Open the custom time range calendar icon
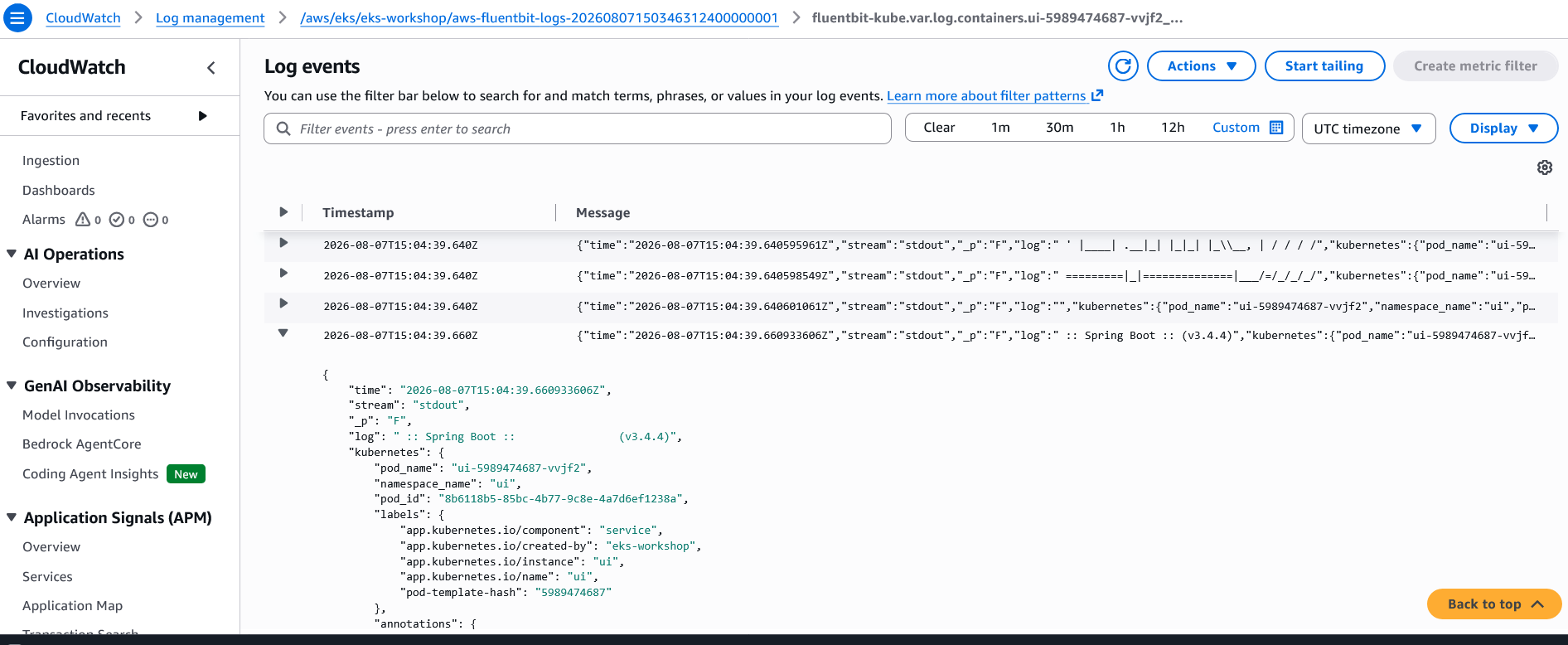Image resolution: width=1568 pixels, height=645 pixels. [1276, 128]
